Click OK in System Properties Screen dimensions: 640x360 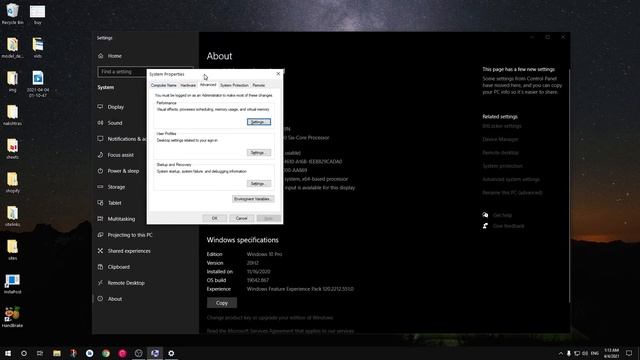click(215, 218)
